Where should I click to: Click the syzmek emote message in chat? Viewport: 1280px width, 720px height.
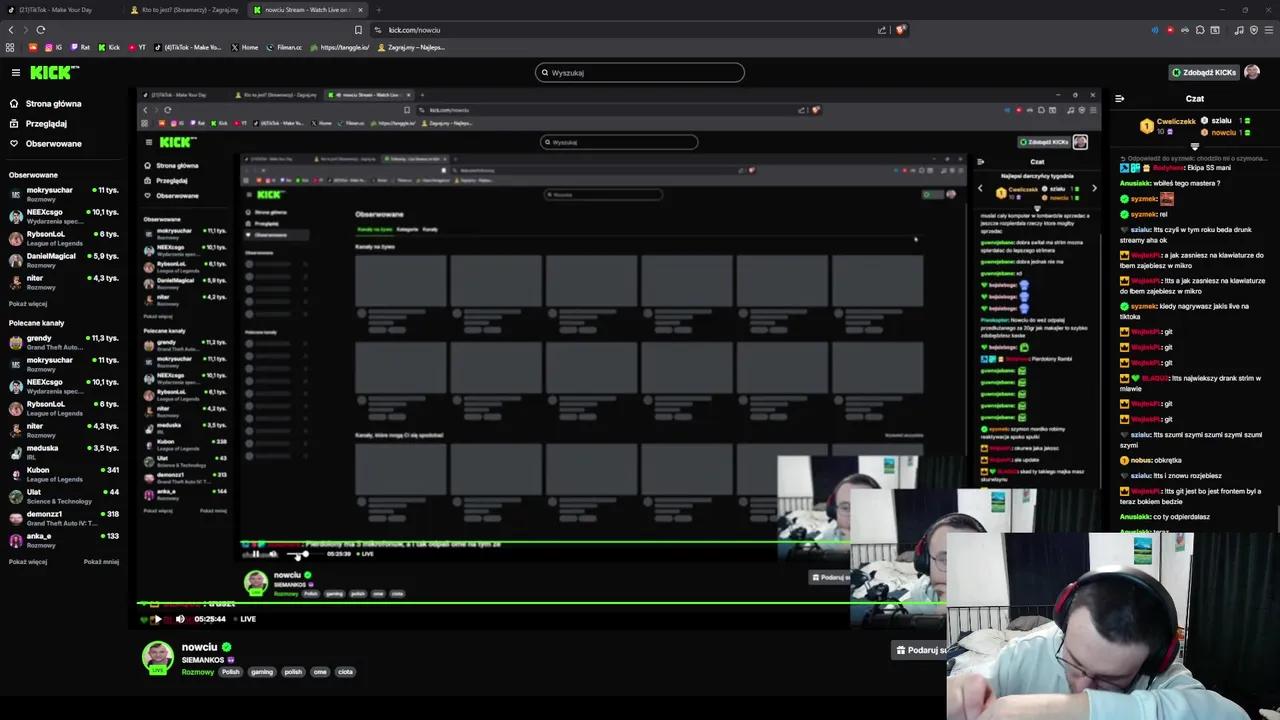(1147, 199)
